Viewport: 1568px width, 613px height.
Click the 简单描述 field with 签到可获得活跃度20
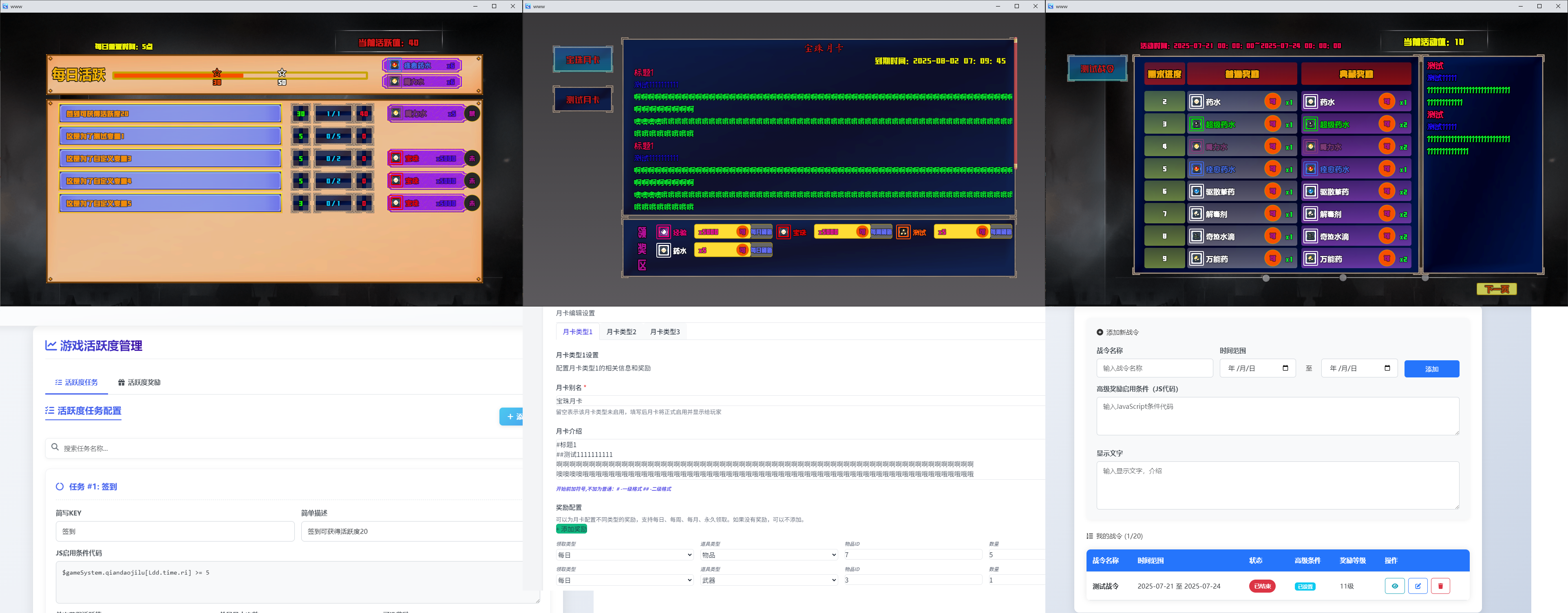413,531
